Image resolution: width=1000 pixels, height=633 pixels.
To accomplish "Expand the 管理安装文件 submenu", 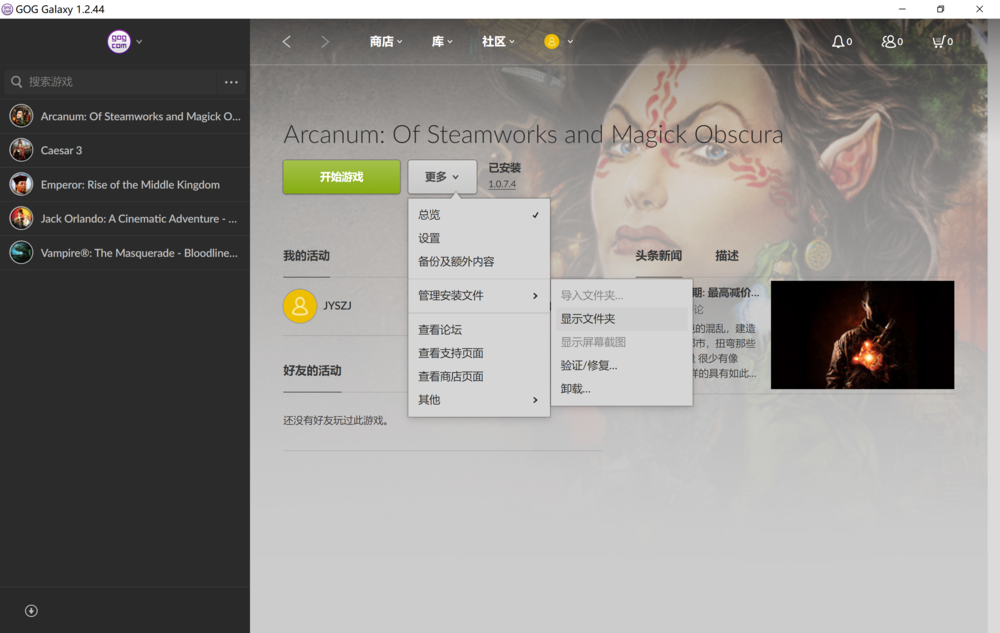I will [479, 295].
